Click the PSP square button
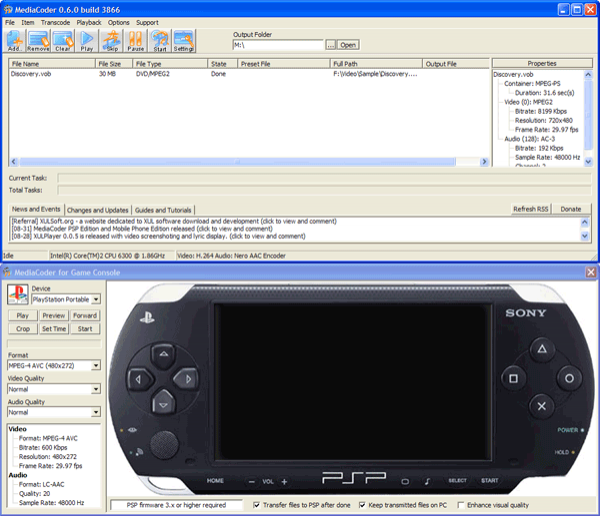This screenshot has width=600, height=516. tap(513, 379)
